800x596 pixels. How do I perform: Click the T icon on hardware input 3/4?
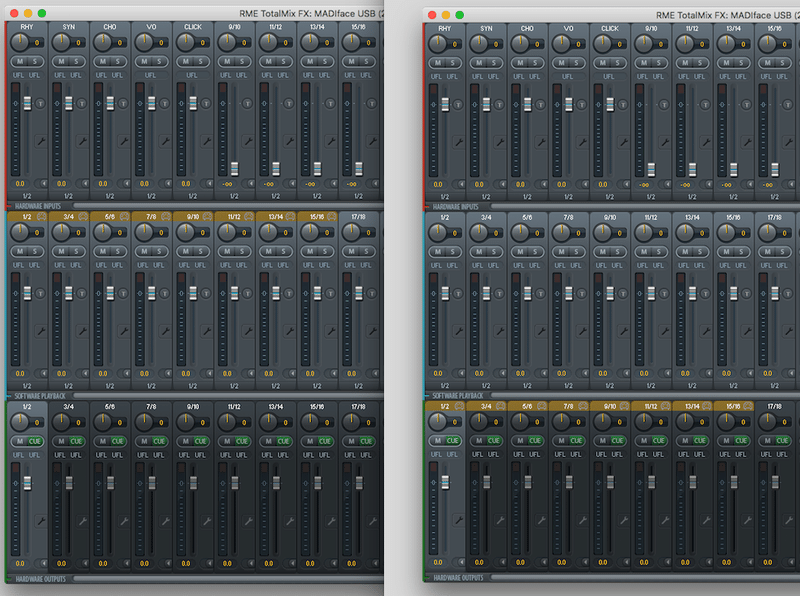pyautogui.click(x=83, y=291)
